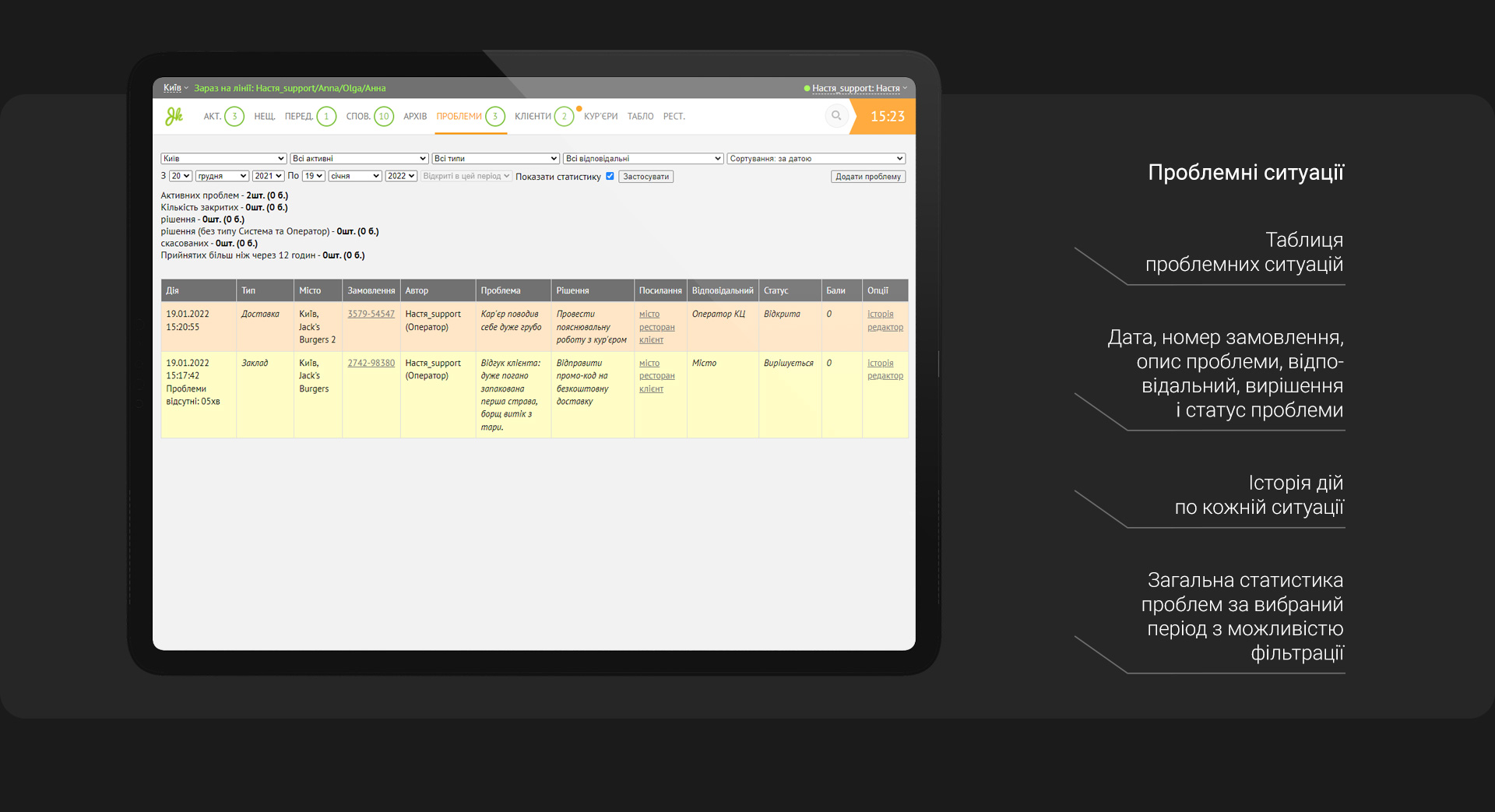Open редактор link for order 3579-54547
The image size is (1495, 812).
coord(885,327)
